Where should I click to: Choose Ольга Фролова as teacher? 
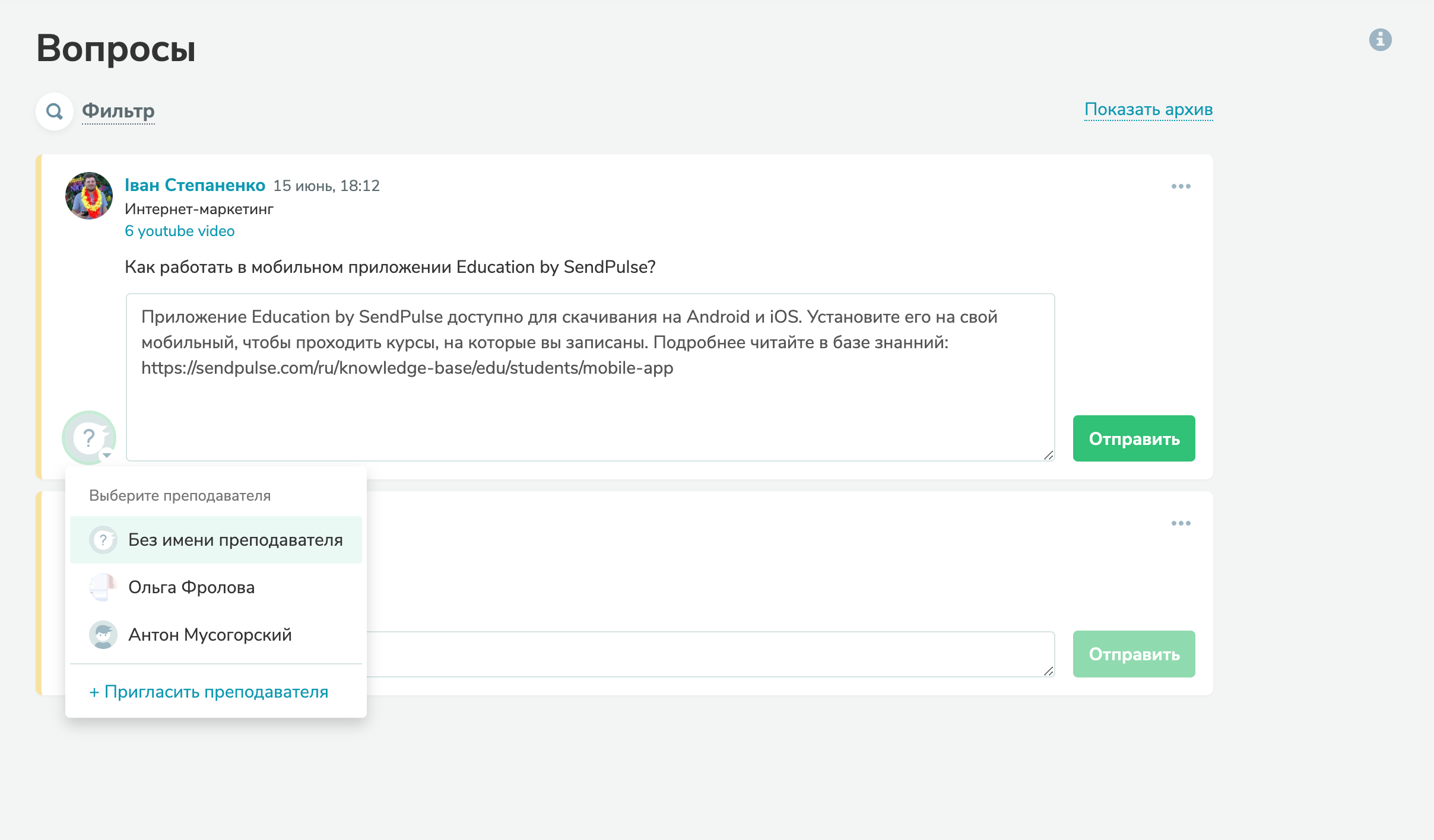(x=191, y=587)
